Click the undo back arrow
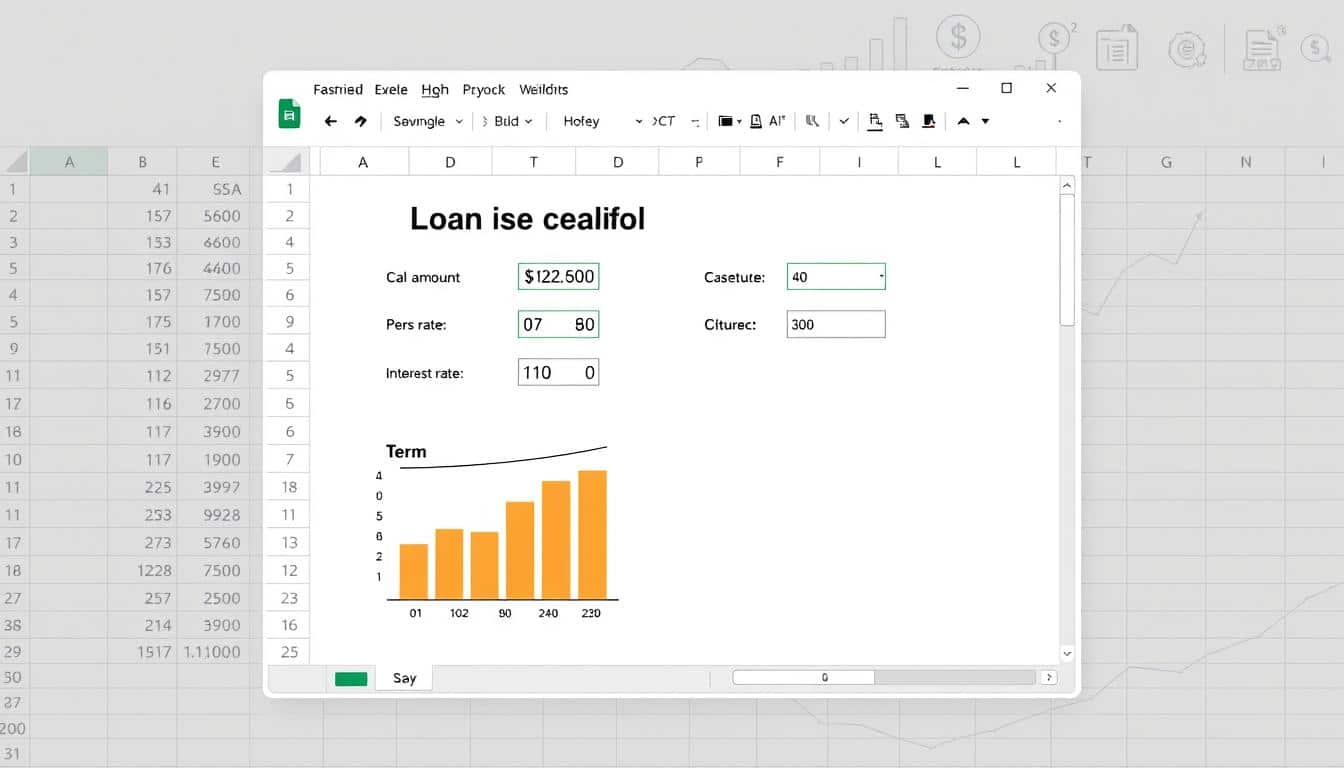1344x768 pixels. (x=331, y=121)
